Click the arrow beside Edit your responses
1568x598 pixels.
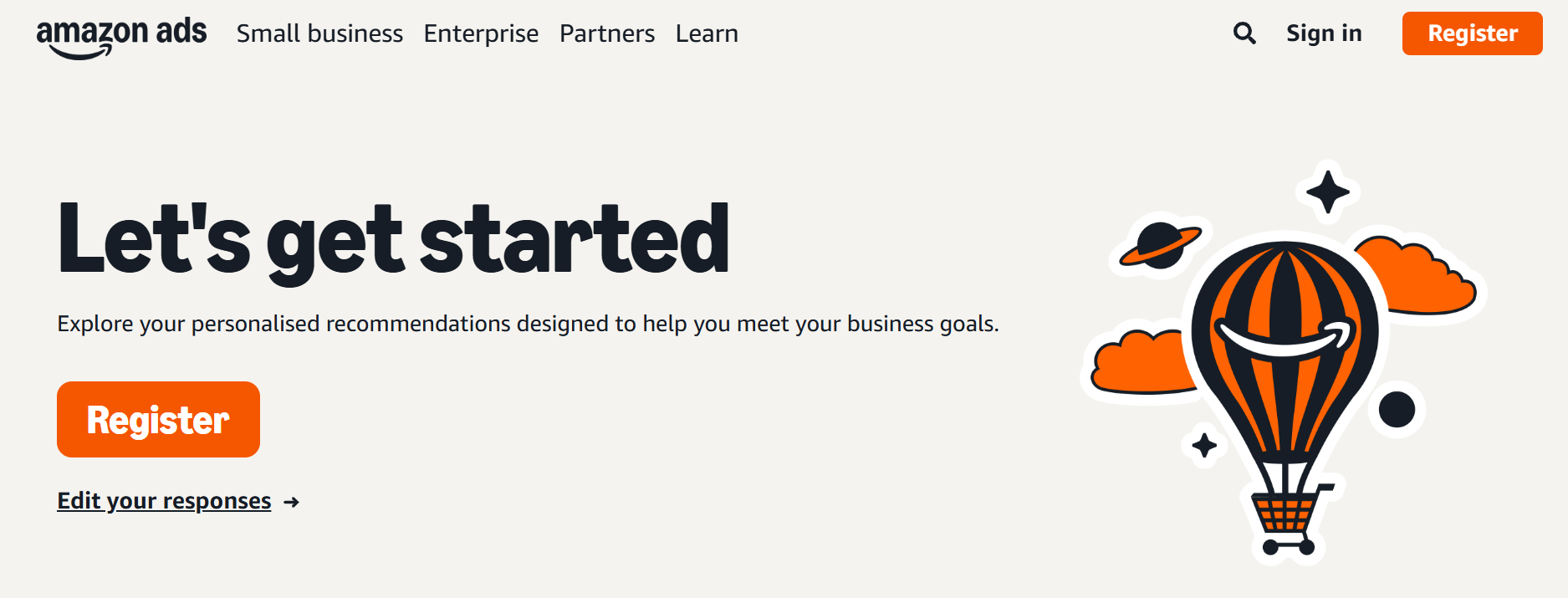coord(291,502)
